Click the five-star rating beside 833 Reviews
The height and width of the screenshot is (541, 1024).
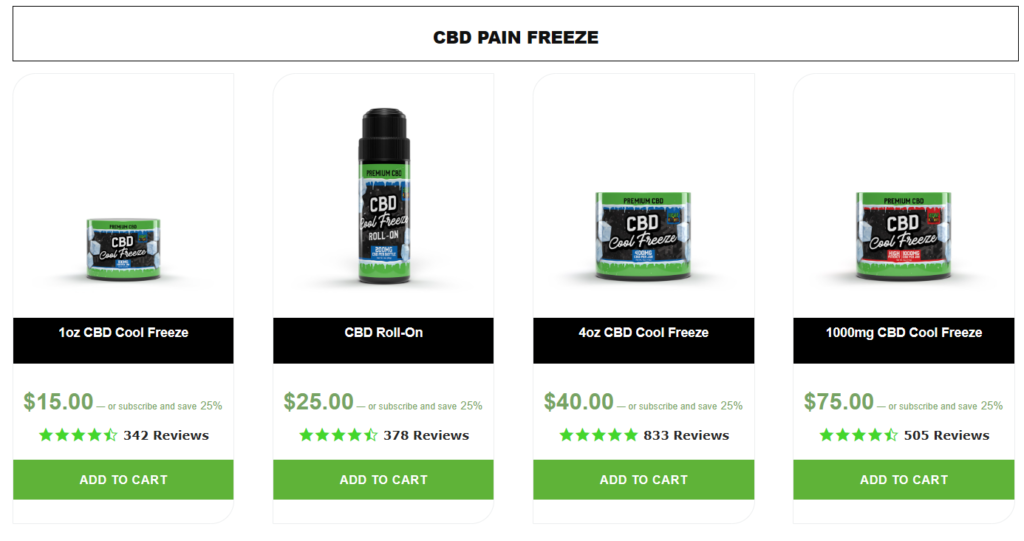(598, 435)
